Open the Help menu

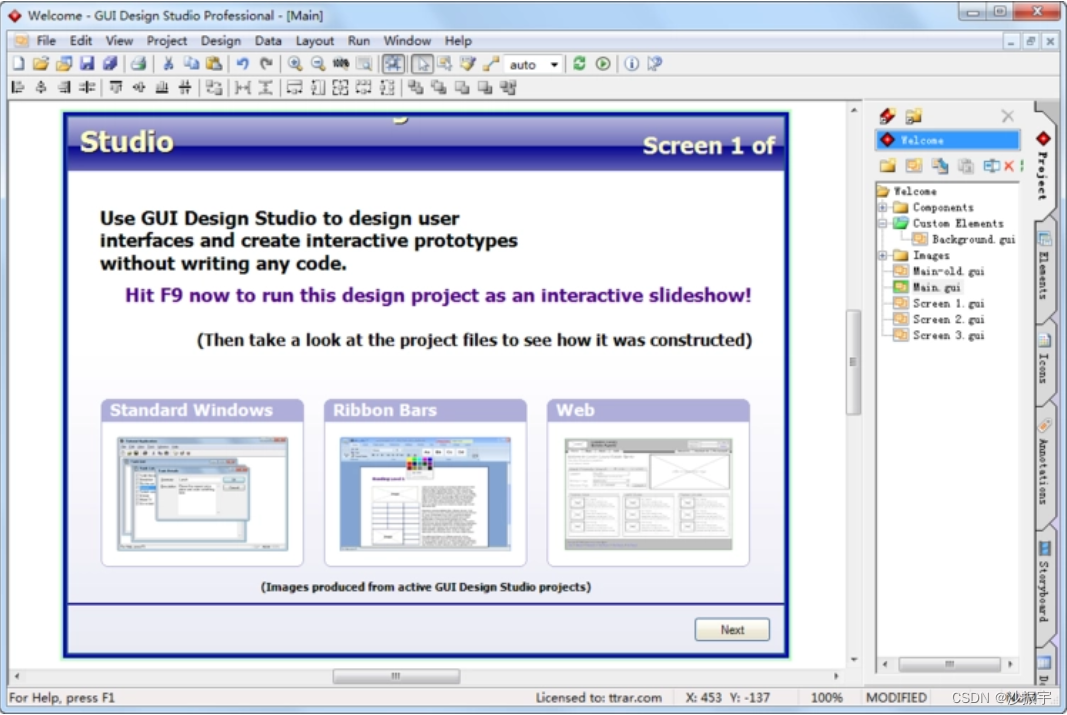click(x=458, y=41)
